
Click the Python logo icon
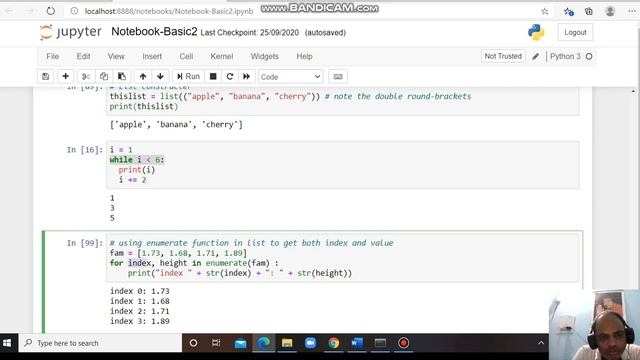point(536,32)
